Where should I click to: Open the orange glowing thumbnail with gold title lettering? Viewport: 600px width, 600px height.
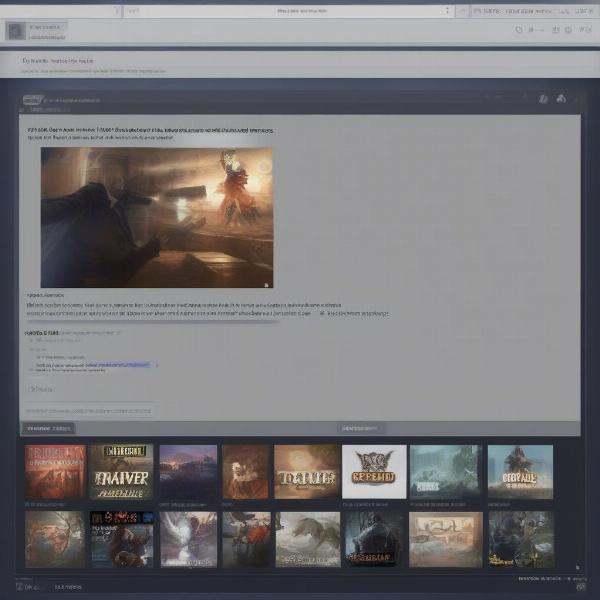307,471
